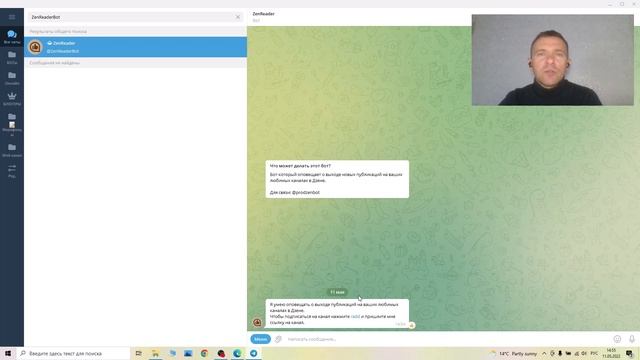Attach a file with paperclip icon
Screen dimensions: 640x360
[x=278, y=339]
